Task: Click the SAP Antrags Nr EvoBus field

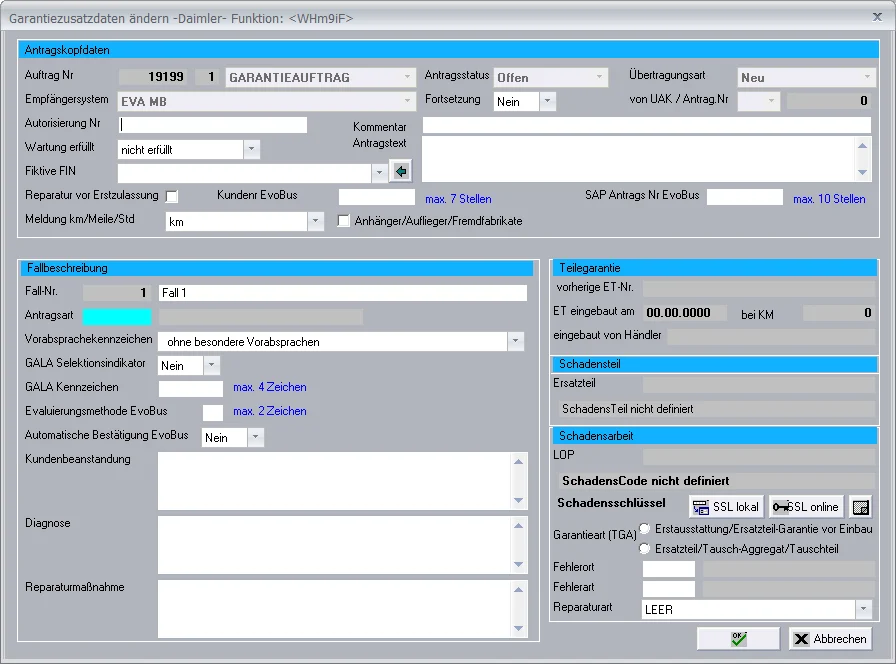Action: click(745, 197)
